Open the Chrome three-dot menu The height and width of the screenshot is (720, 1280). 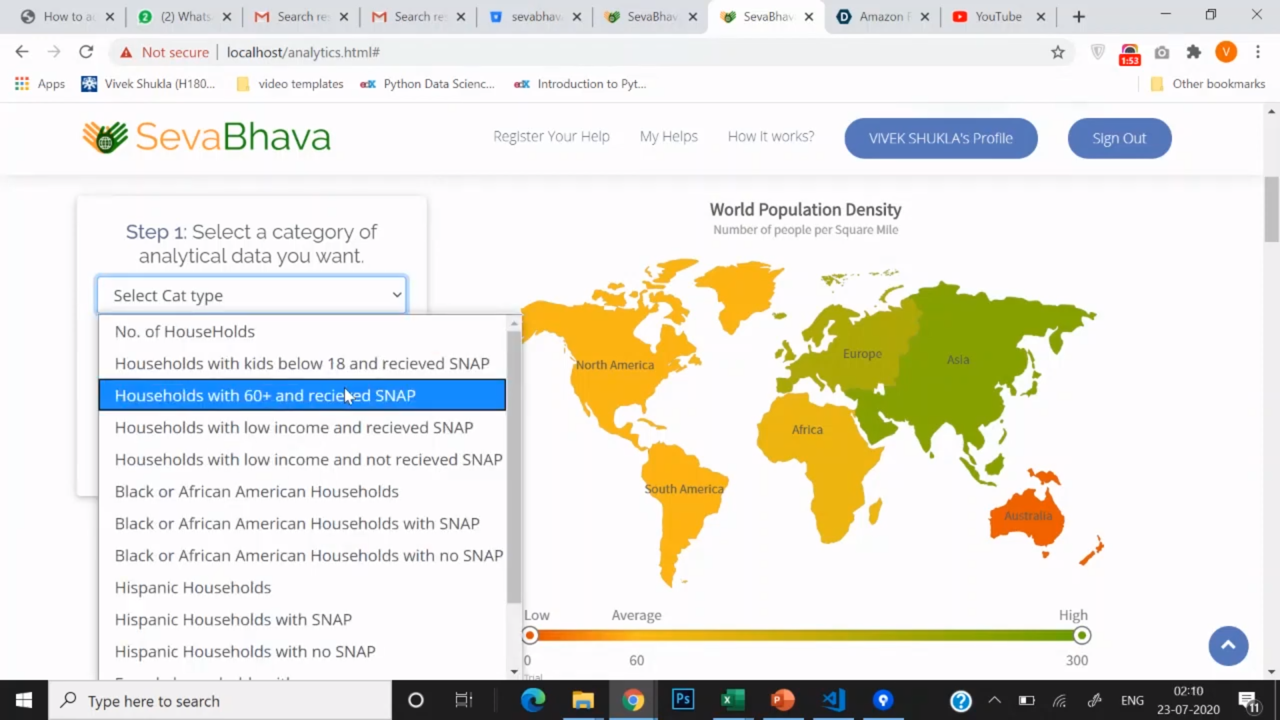tap(1258, 52)
